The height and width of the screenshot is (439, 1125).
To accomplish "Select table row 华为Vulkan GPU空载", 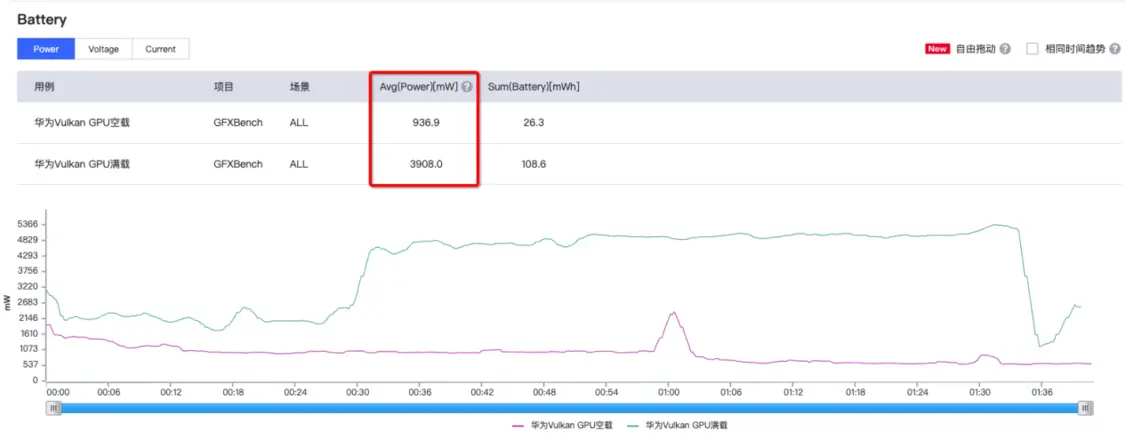I will tap(570, 123).
